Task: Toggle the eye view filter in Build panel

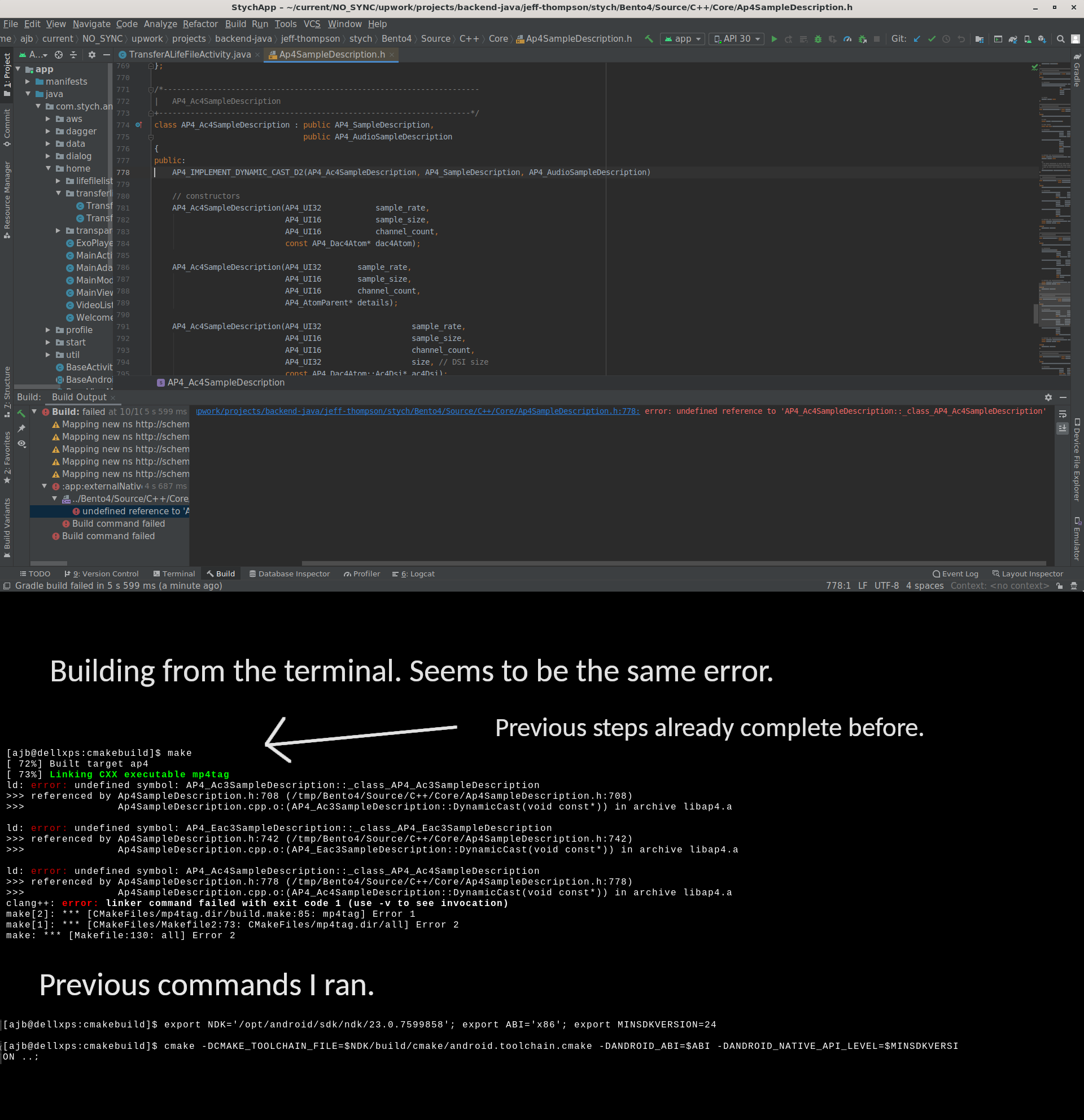Action: 21,444
